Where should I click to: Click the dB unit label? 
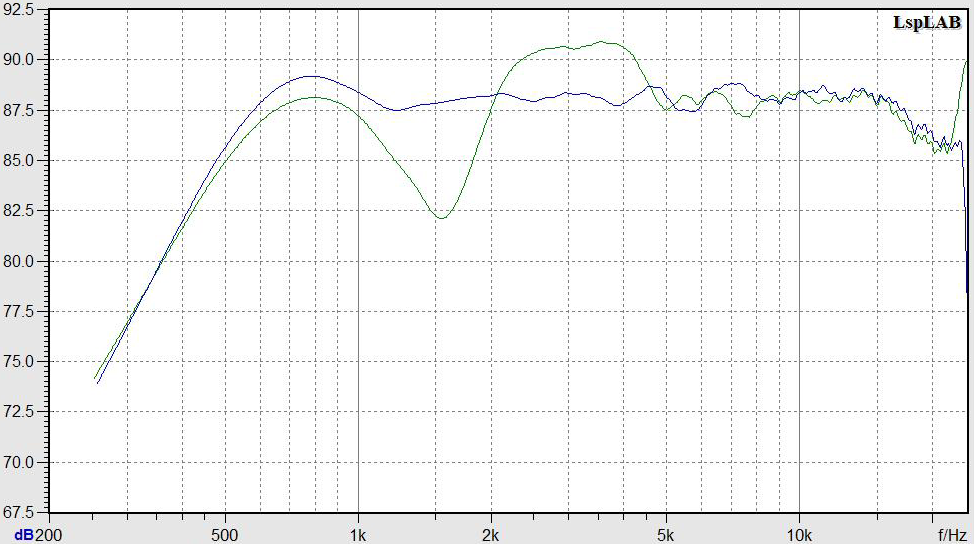click(x=24, y=535)
